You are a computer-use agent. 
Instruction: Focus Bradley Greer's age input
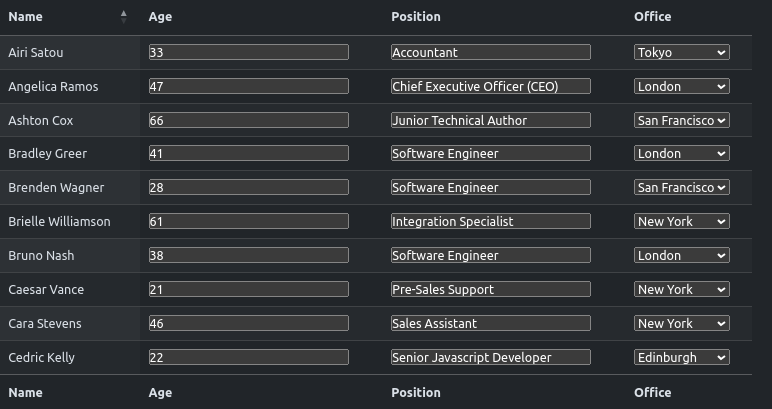point(248,154)
